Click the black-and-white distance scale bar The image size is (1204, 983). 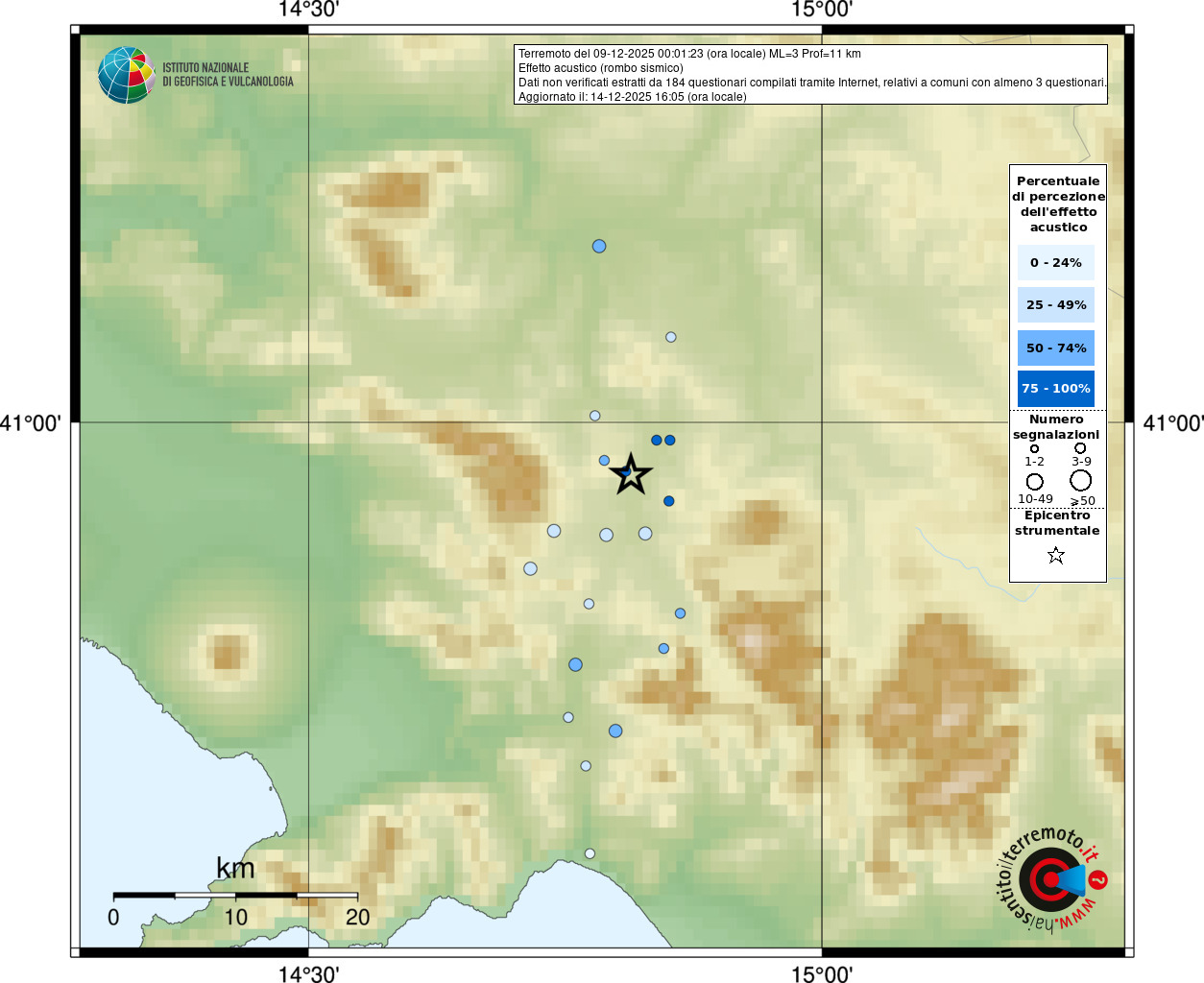pyautogui.click(x=235, y=895)
